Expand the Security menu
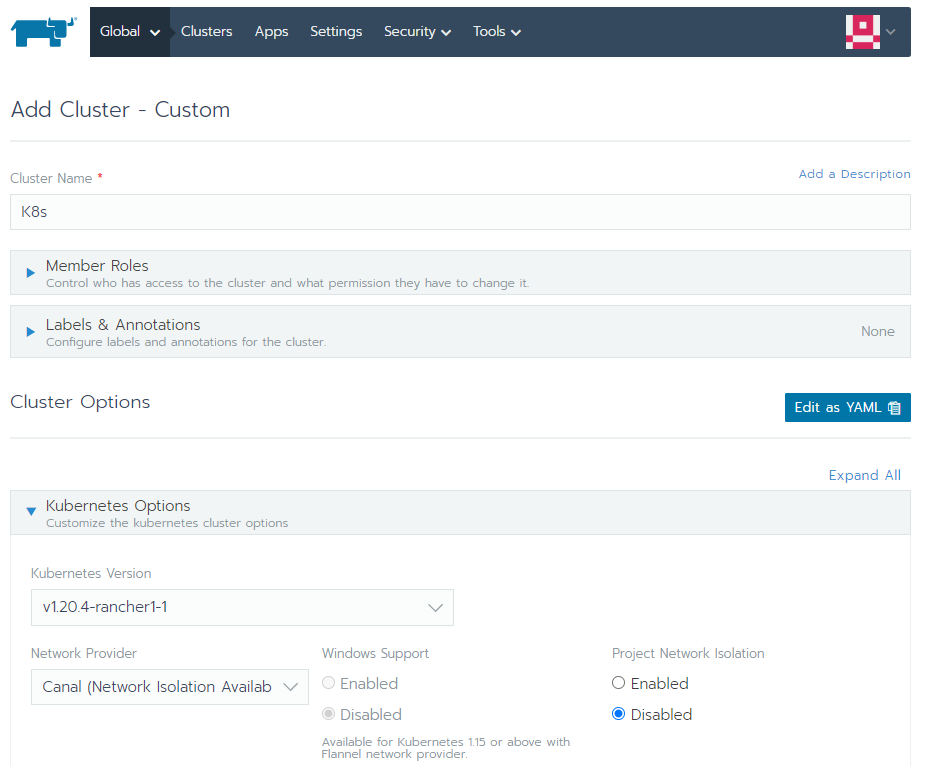Image resolution: width=928 pixels, height=766 pixels. 417,31
